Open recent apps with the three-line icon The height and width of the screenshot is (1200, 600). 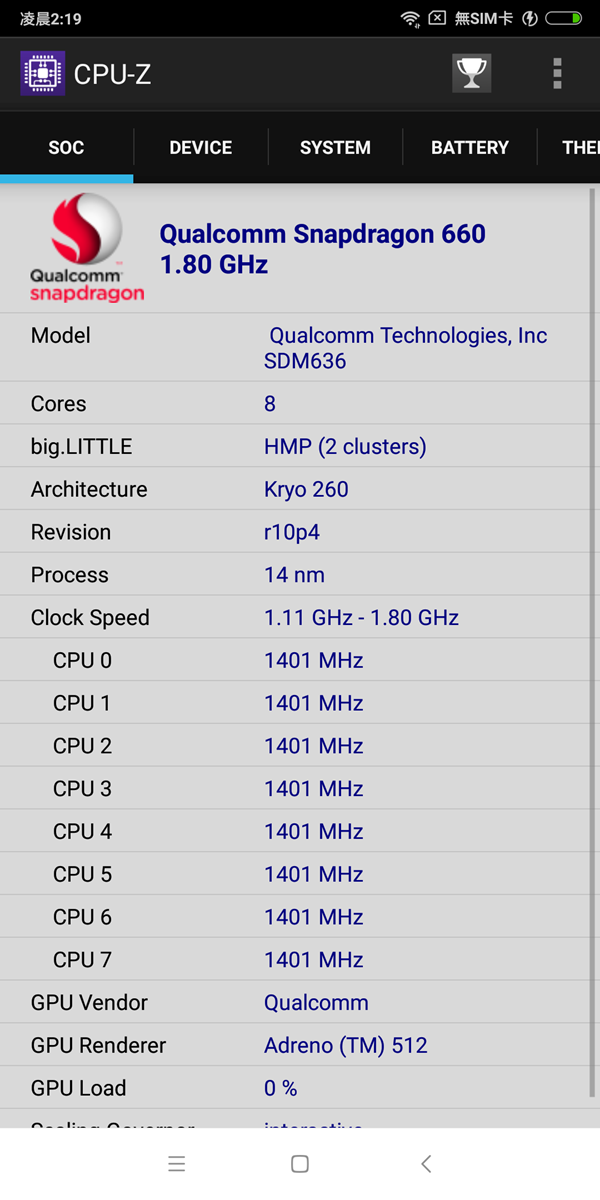(x=177, y=1163)
